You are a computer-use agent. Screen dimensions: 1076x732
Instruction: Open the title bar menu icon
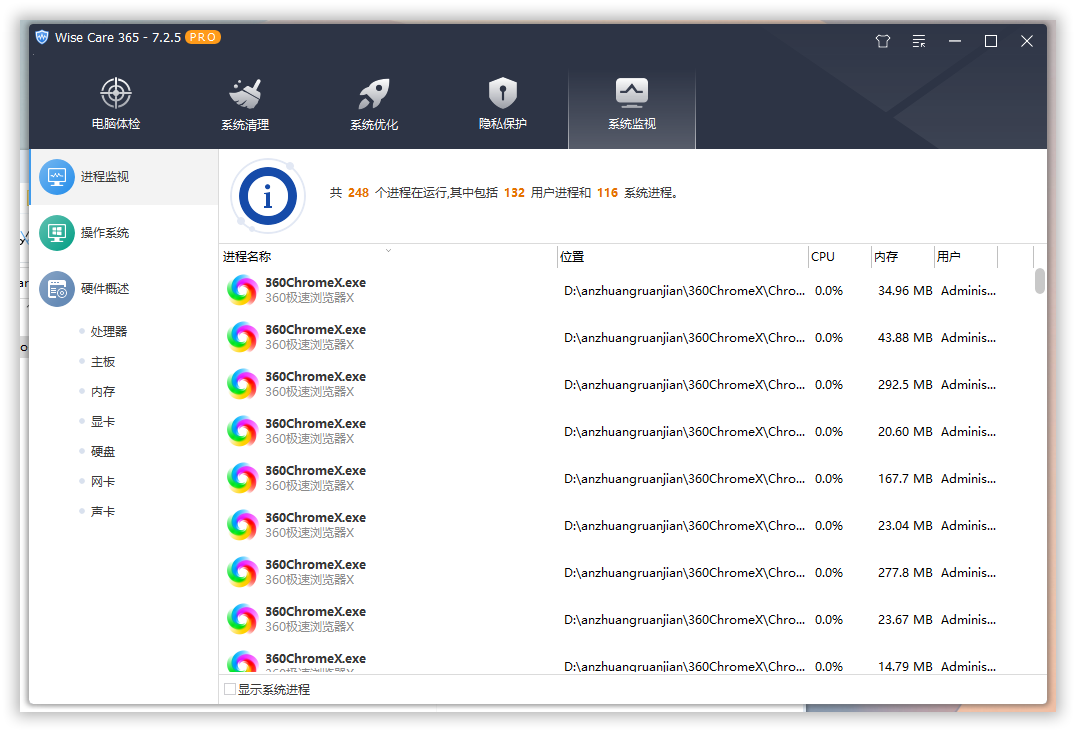pyautogui.click(x=919, y=41)
